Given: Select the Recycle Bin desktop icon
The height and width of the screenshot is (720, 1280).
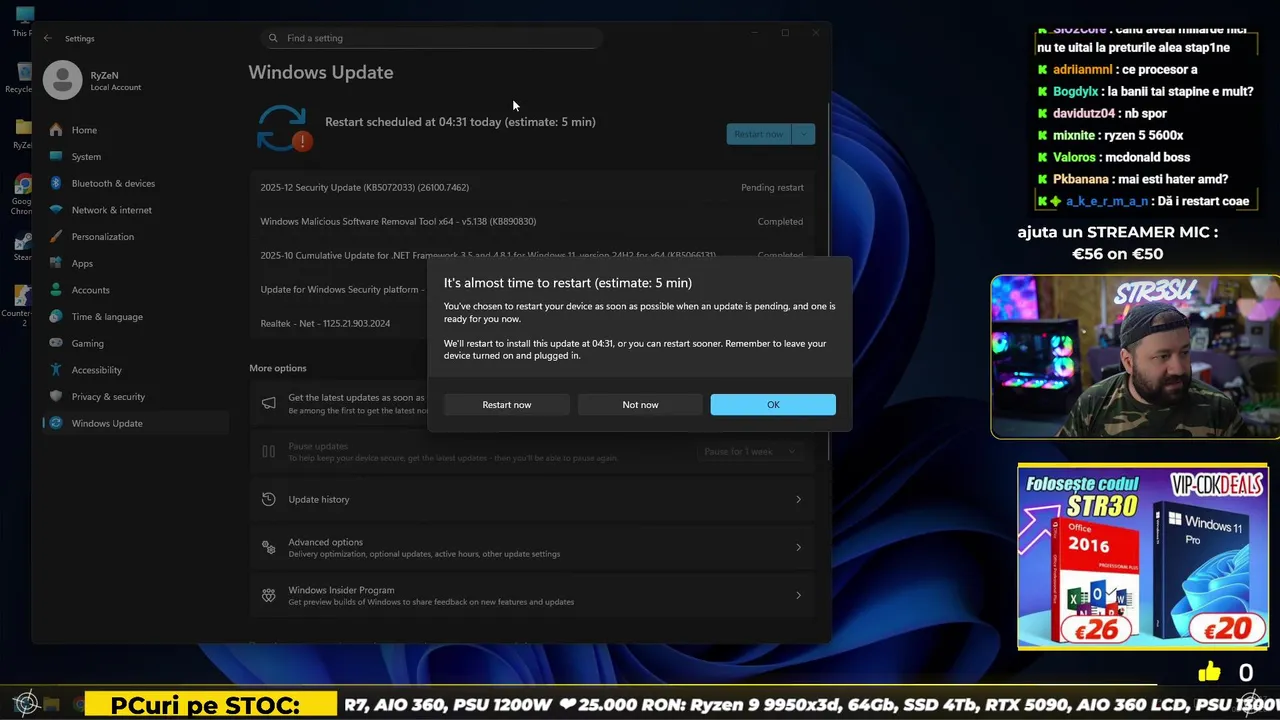Looking at the screenshot, I should click(x=24, y=78).
